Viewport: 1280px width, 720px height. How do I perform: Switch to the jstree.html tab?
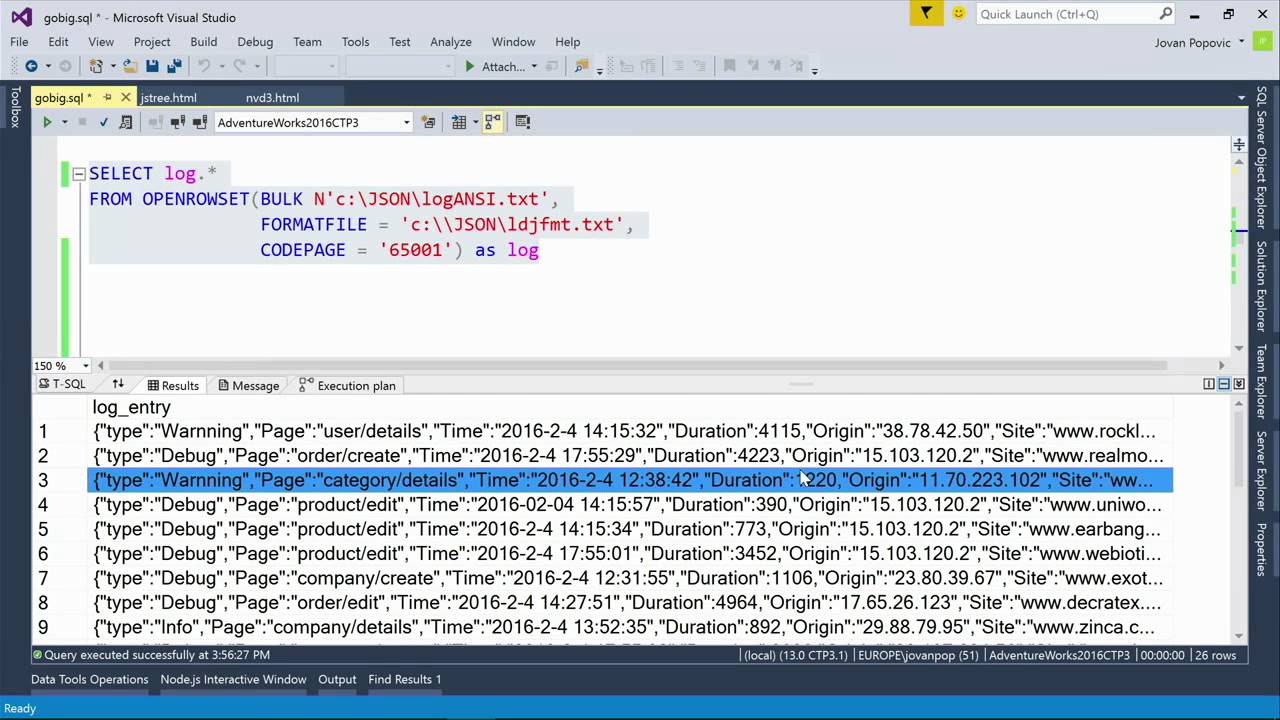coord(169,98)
